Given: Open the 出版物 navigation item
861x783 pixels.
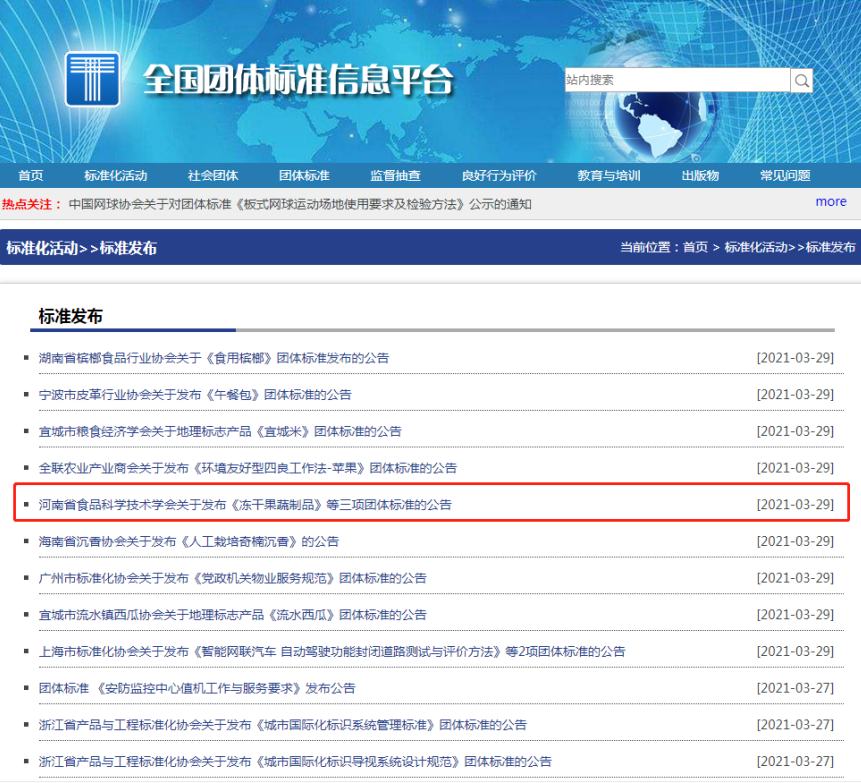Looking at the screenshot, I should (700, 176).
